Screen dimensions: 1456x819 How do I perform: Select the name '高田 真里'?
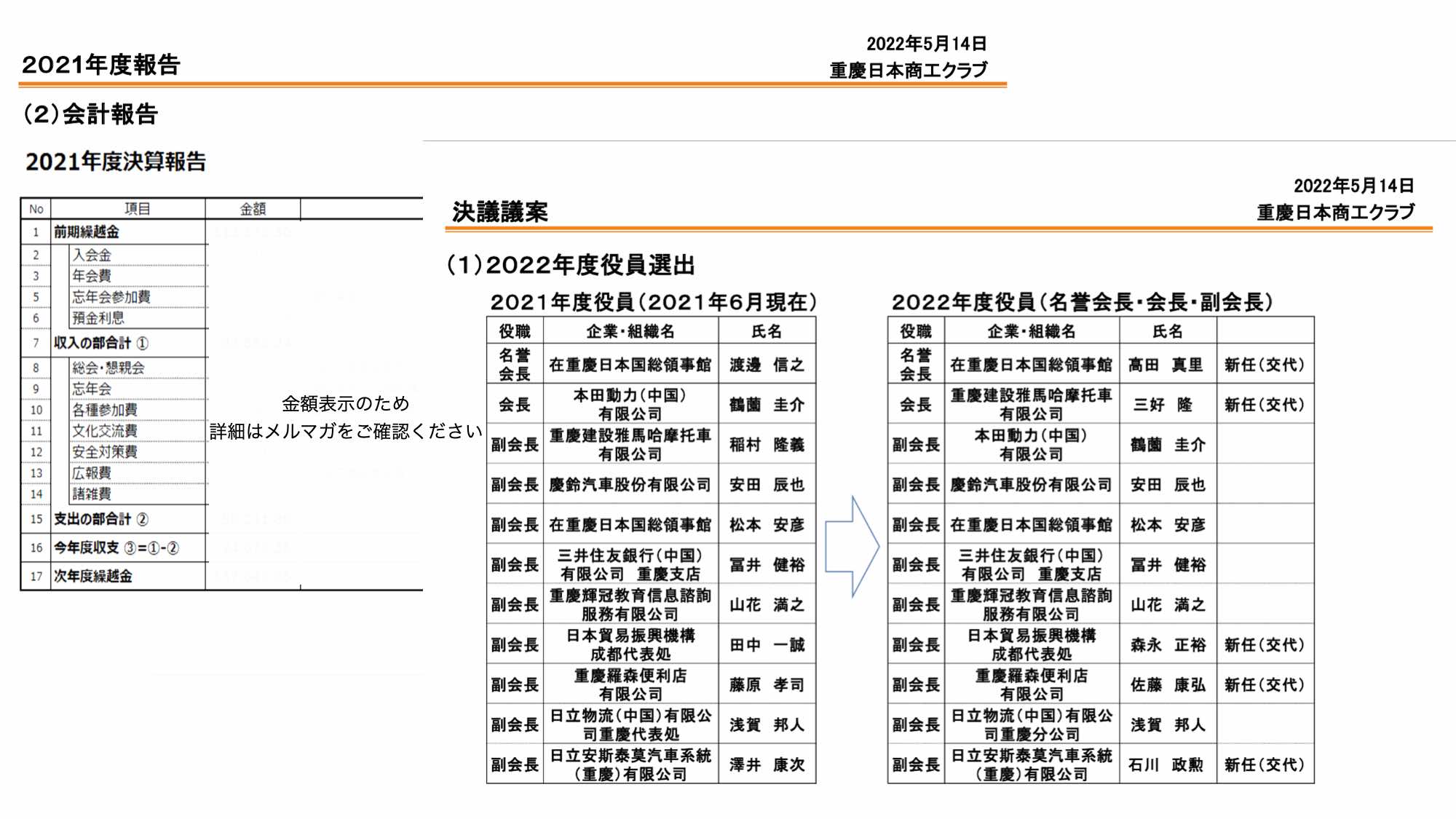coord(1166,365)
